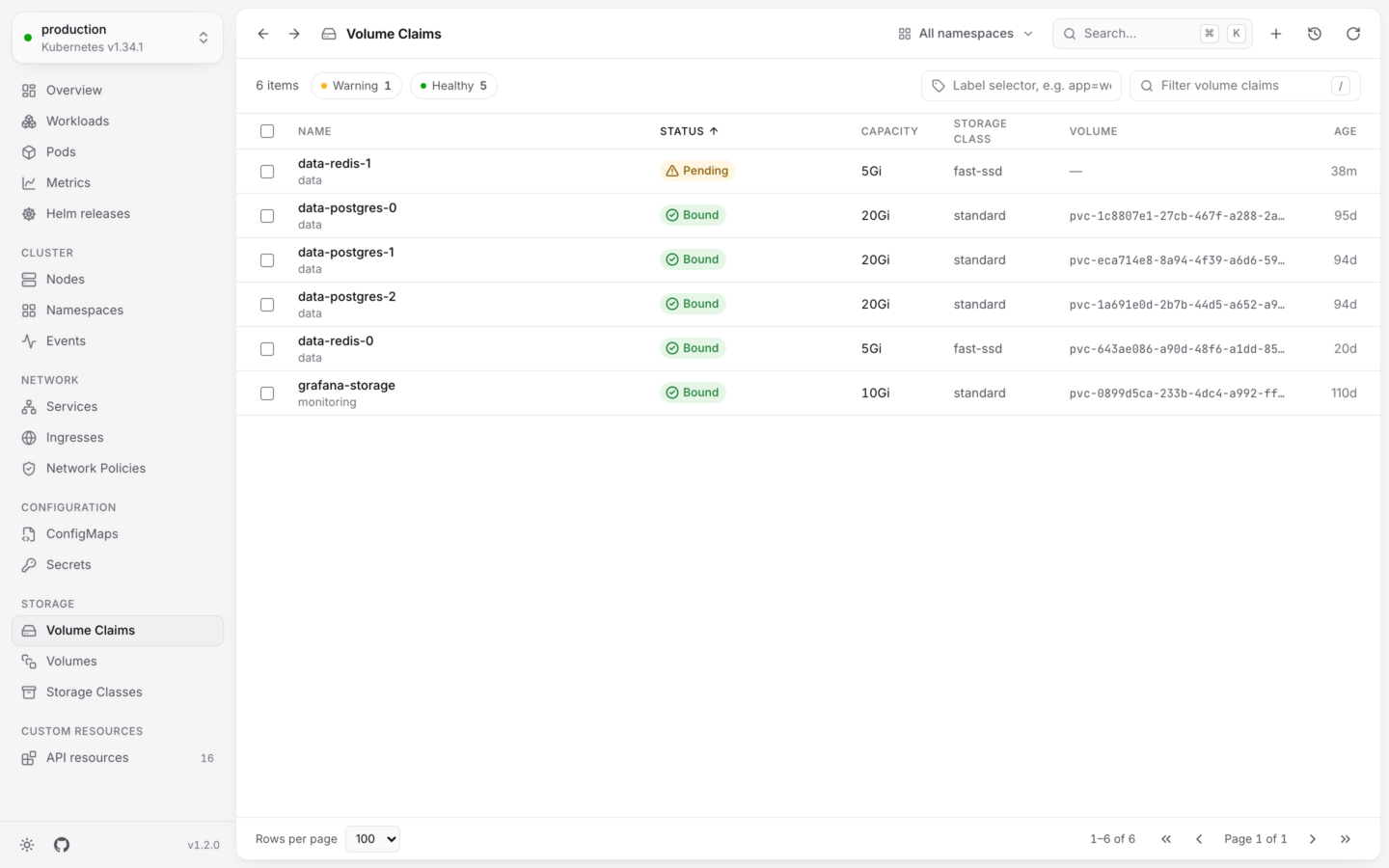Click the warning icon on Pending status

[672, 171]
